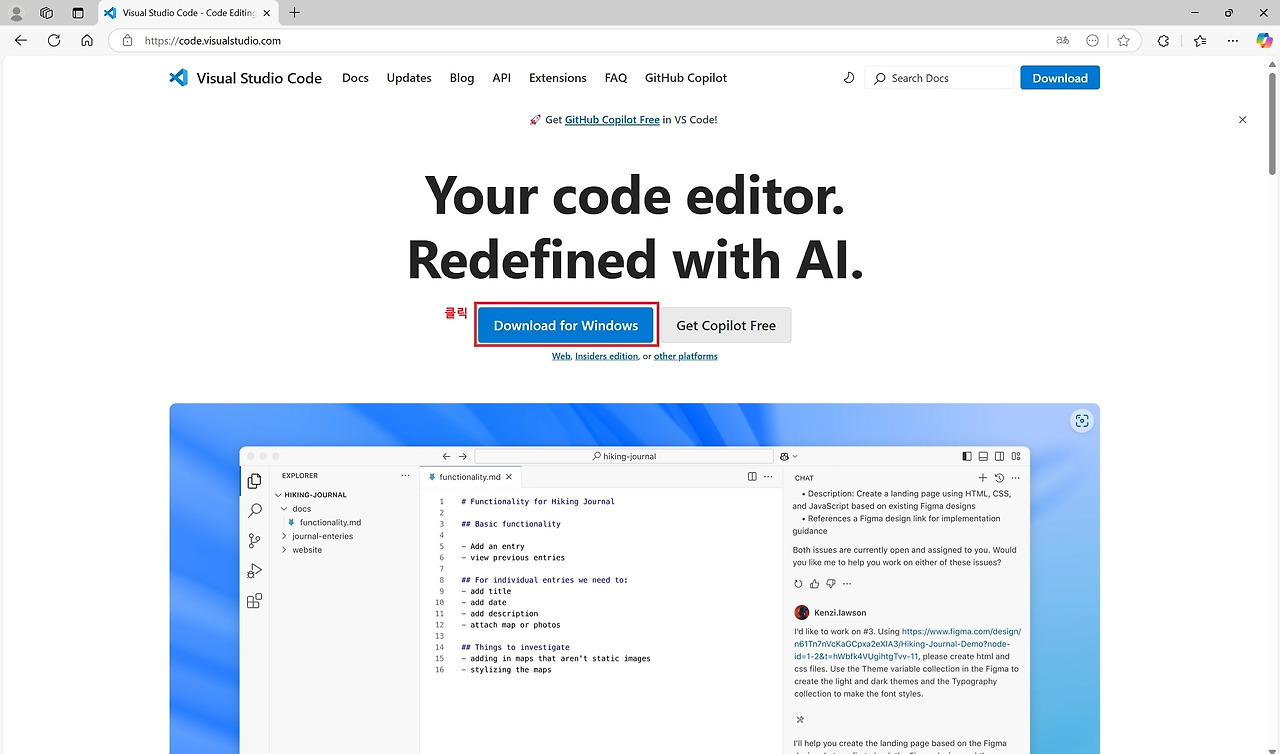1280x754 pixels.
Task: Open Source Control in the preview activity bar
Action: tap(255, 541)
